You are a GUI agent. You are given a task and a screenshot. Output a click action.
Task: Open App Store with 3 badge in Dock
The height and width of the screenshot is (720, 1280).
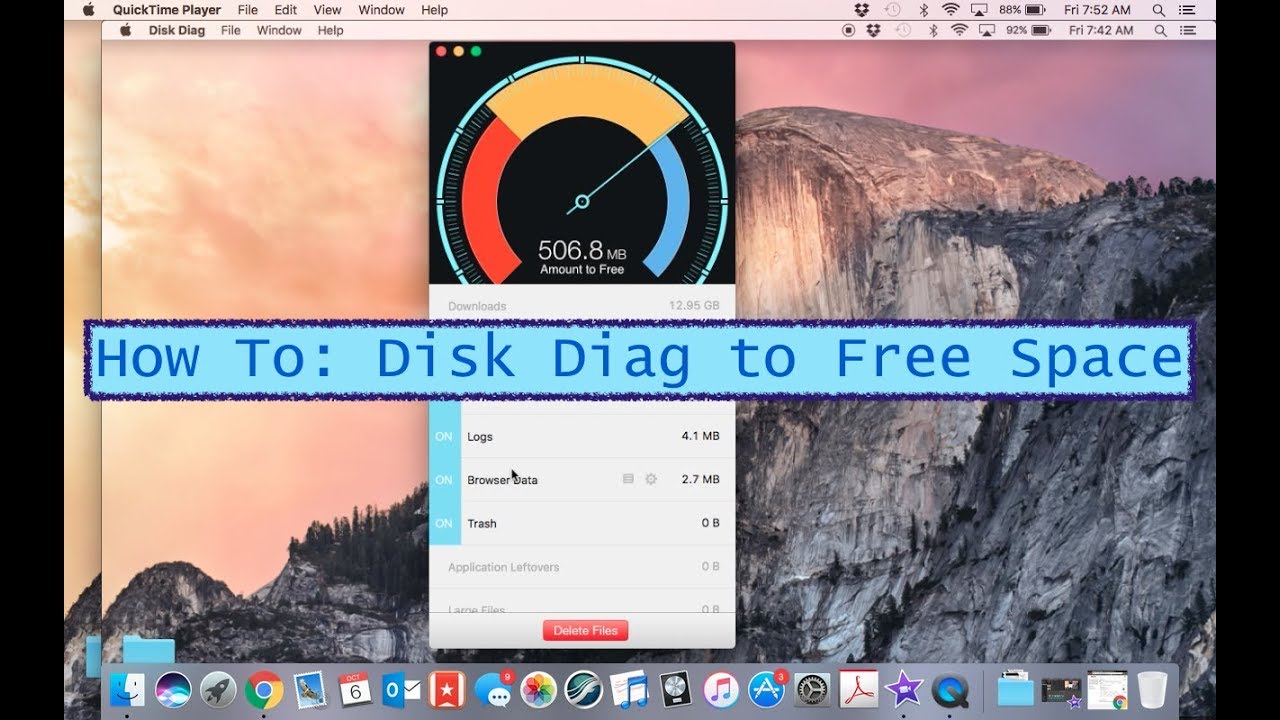(x=766, y=689)
